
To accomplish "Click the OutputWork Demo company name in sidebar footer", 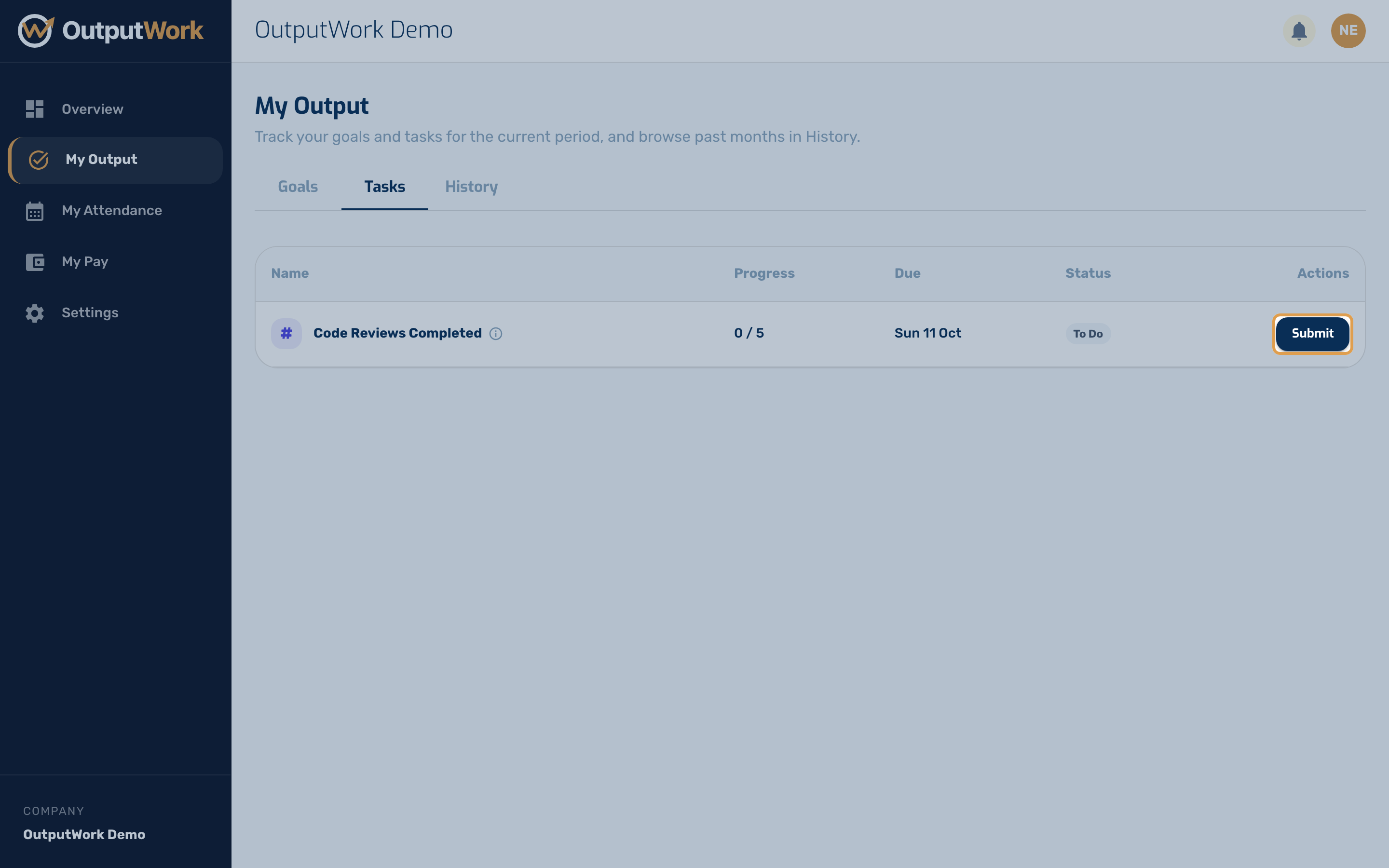I will (84, 834).
